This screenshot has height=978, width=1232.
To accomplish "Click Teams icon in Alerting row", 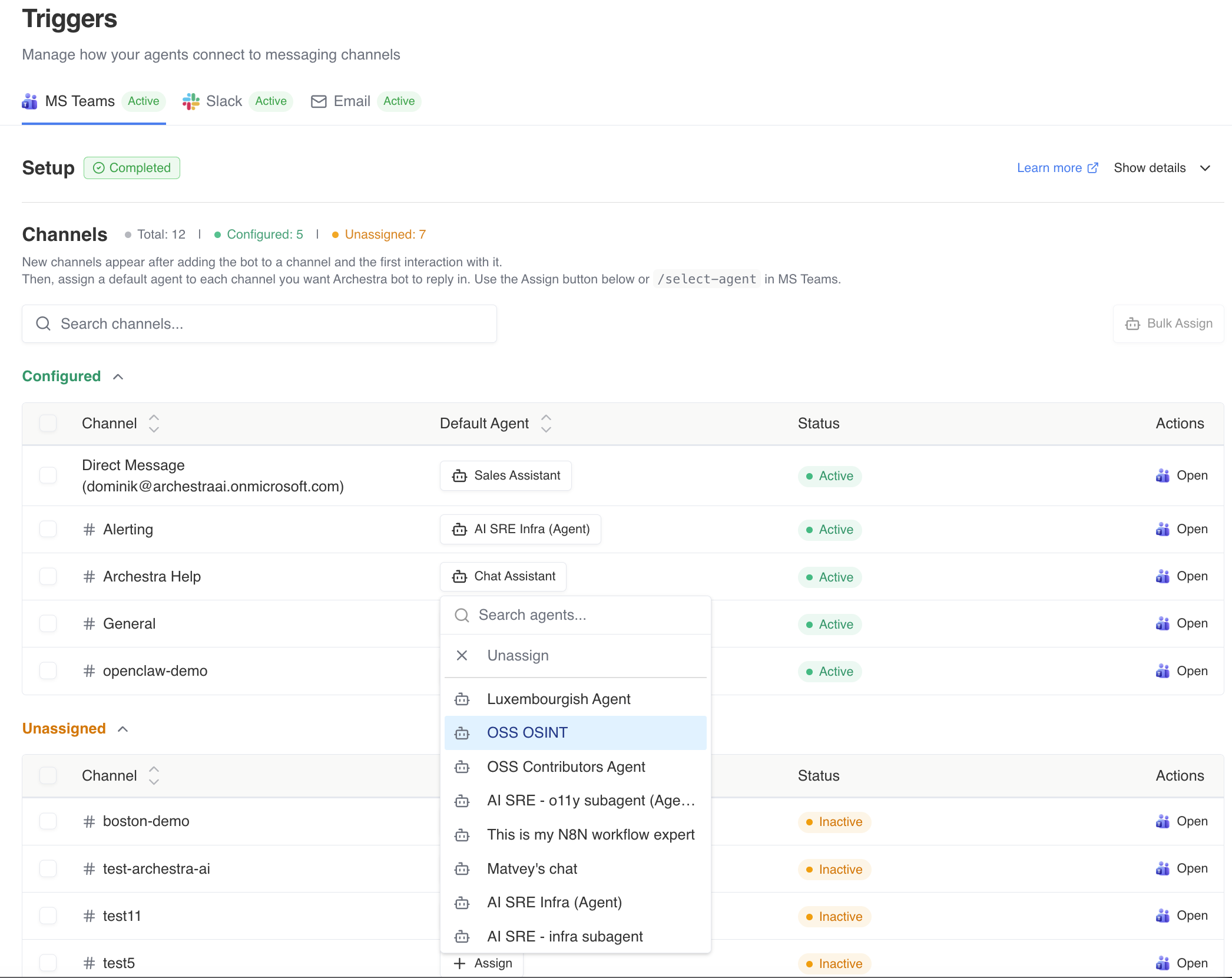I will click(x=1163, y=529).
